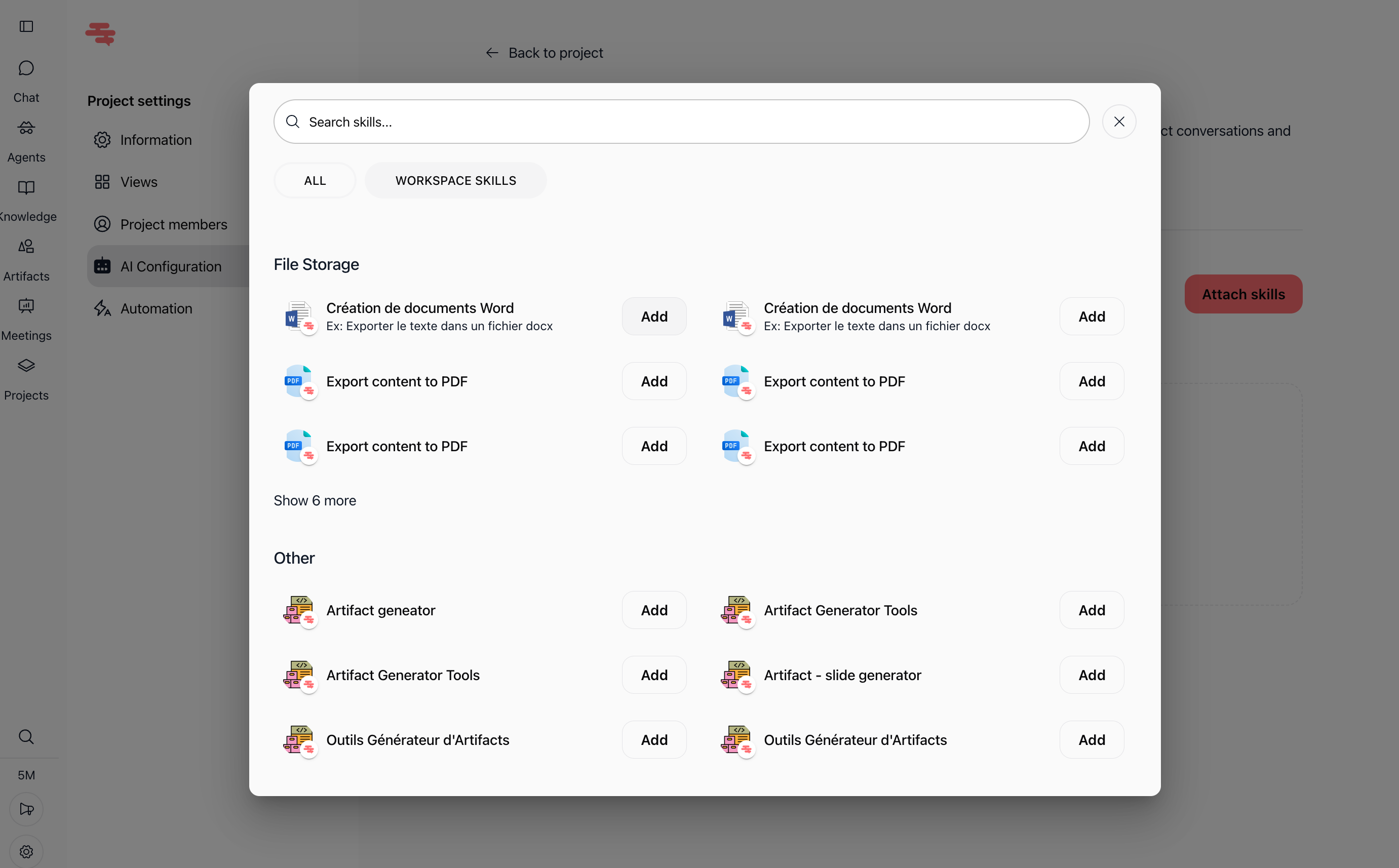
Task: Click the Artifact geneator title text
Action: (380, 610)
